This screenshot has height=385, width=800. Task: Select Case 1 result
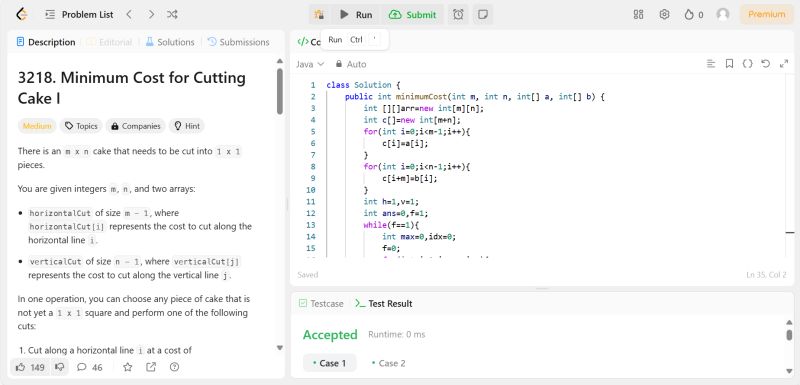pos(330,363)
